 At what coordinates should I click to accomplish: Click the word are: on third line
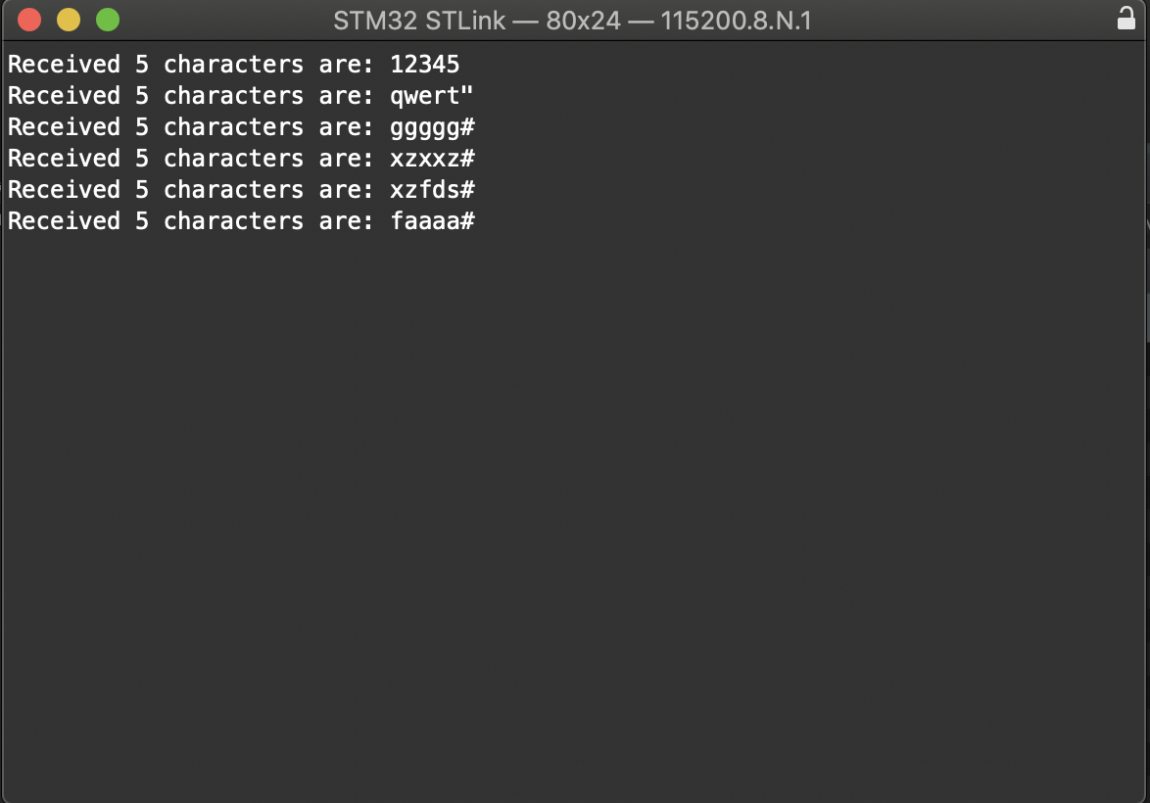pos(346,127)
